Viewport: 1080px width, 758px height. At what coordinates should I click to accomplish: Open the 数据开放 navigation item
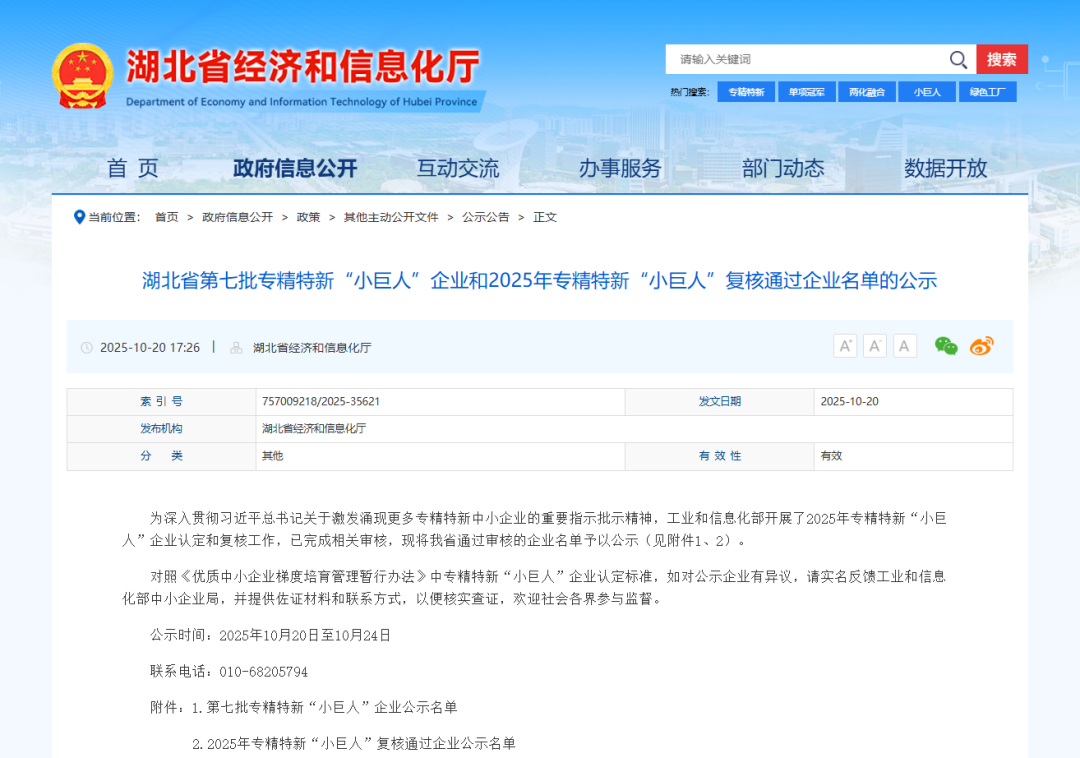coord(945,168)
